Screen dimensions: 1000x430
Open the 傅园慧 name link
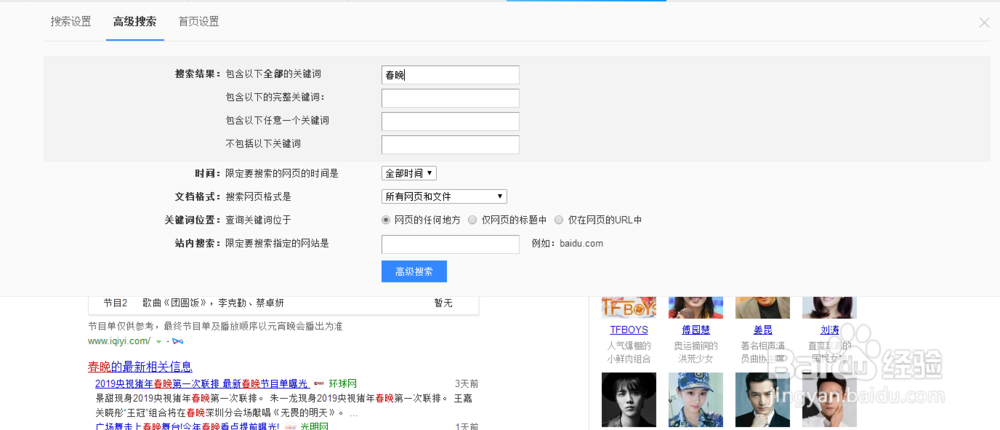pyautogui.click(x=696, y=330)
